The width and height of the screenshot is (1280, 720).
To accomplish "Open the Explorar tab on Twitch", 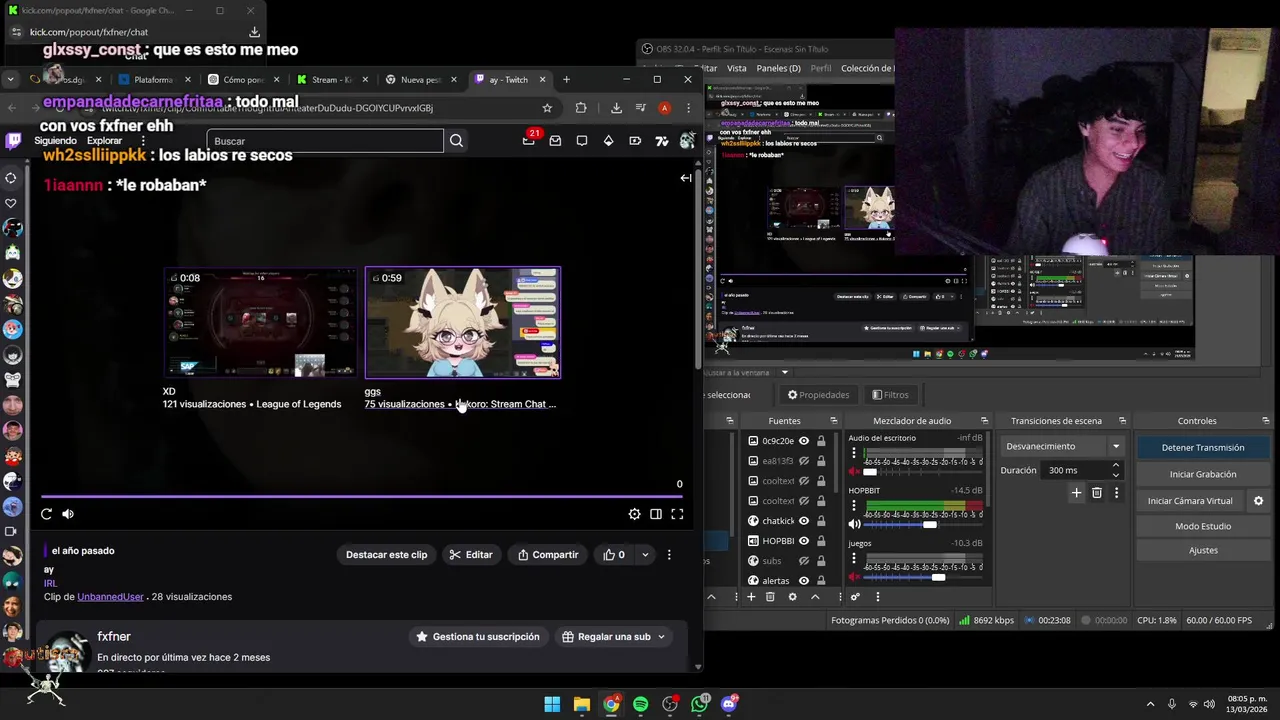I will point(104,141).
